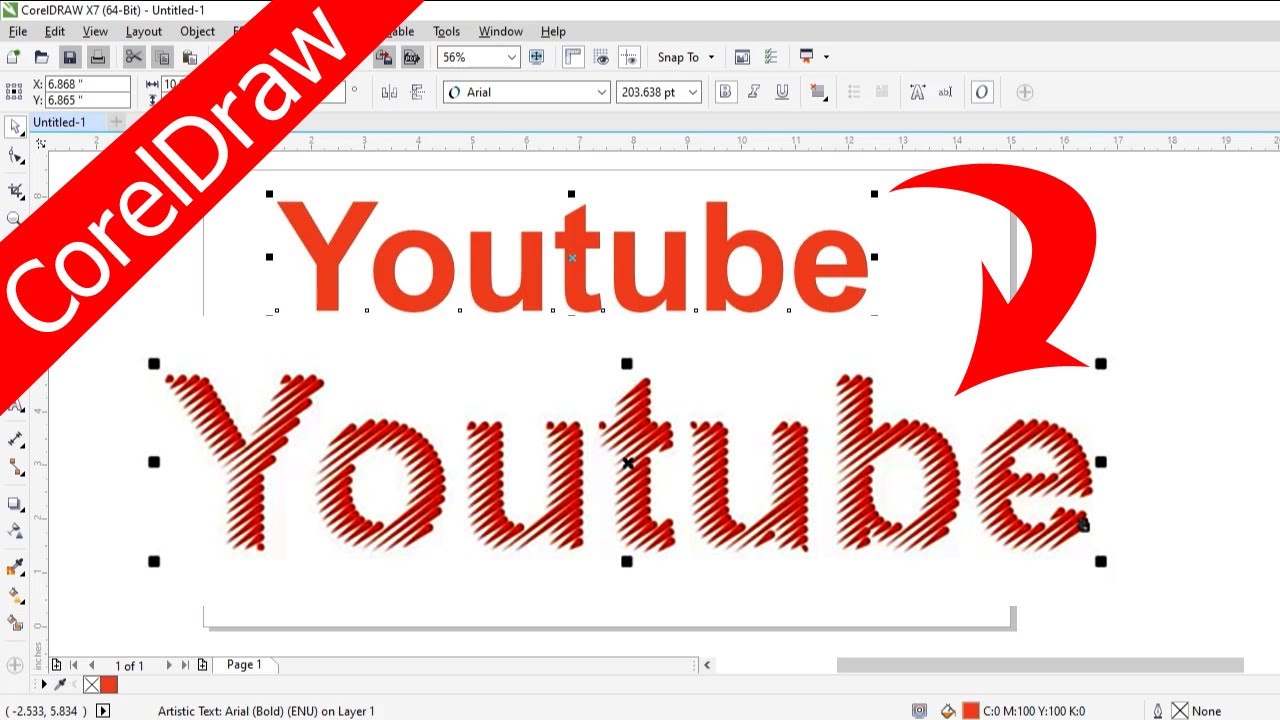Screen dimensions: 1280x720
Task: Open the Help menu
Action: pyautogui.click(x=553, y=31)
